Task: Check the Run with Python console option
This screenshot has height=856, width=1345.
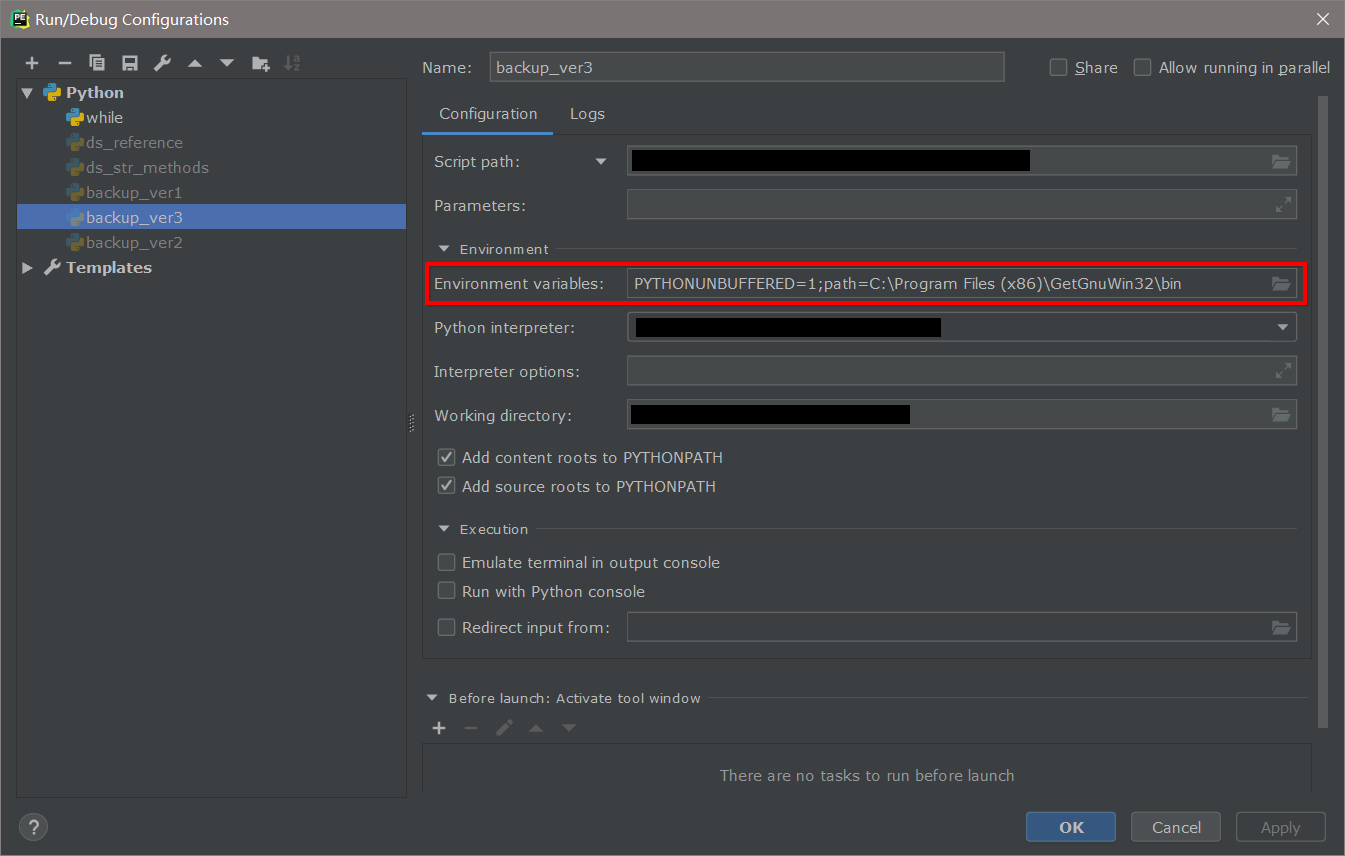Action: click(x=446, y=590)
